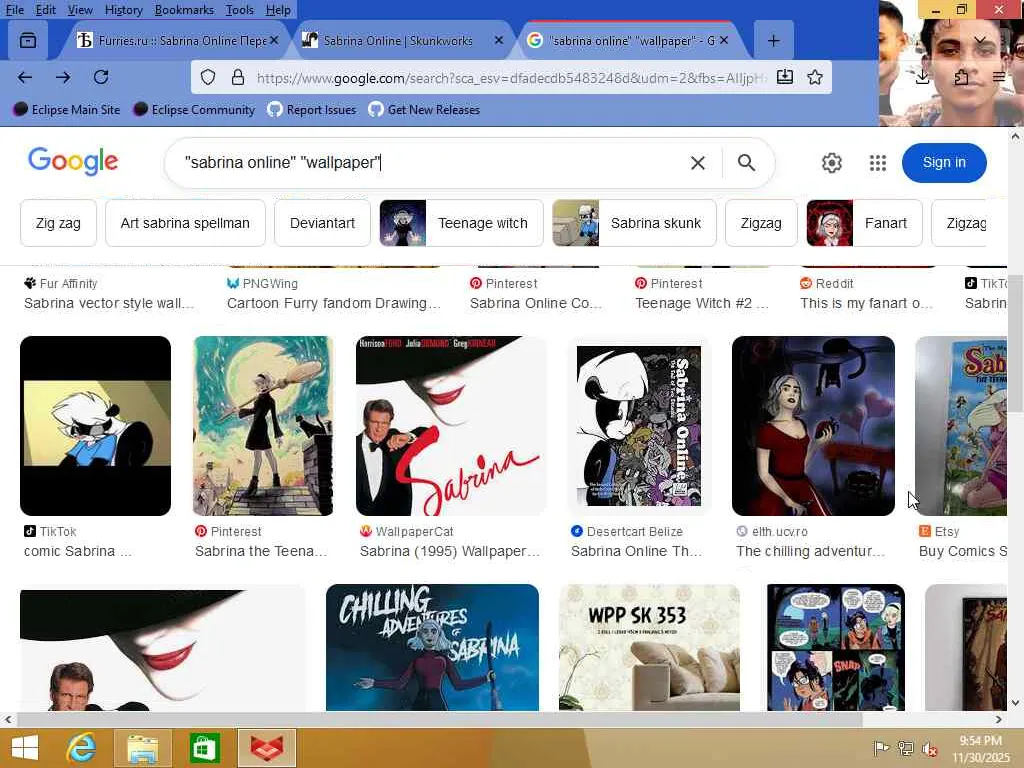The height and width of the screenshot is (768, 1024).
Task: Open Google quick settings gear
Action: click(x=831, y=163)
